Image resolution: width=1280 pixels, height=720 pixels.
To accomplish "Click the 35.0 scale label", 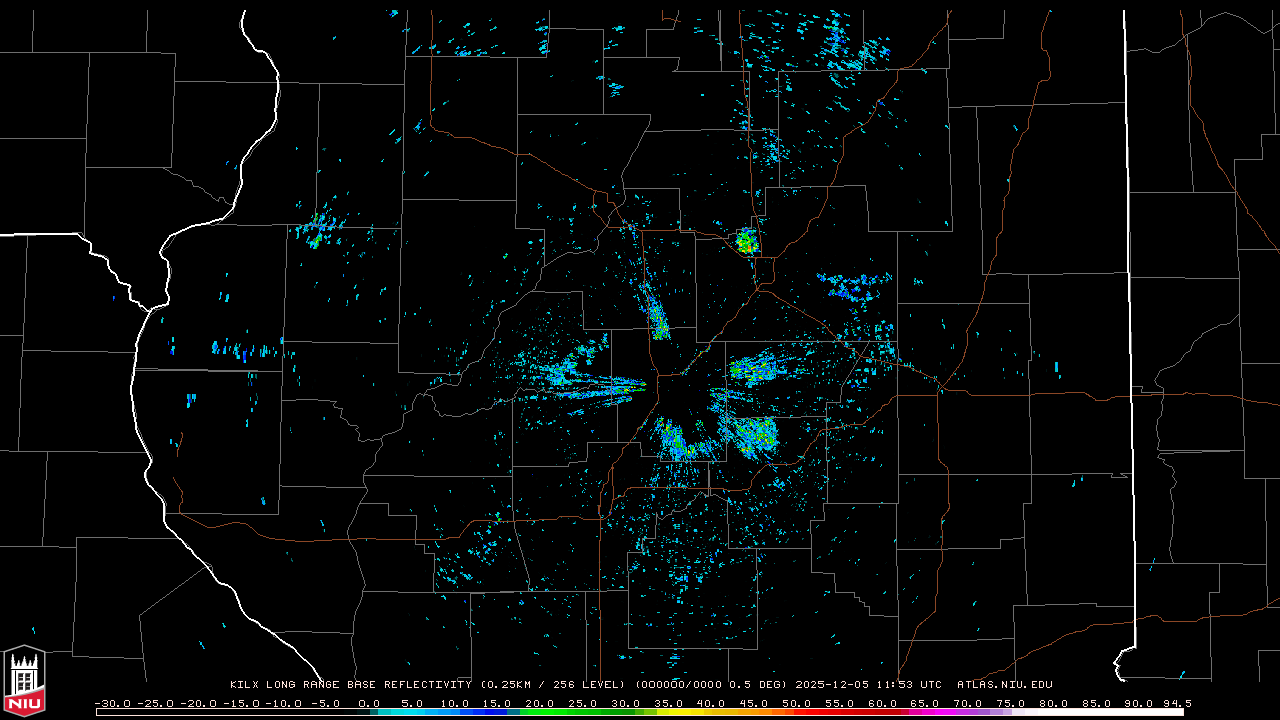I will coord(668,703).
